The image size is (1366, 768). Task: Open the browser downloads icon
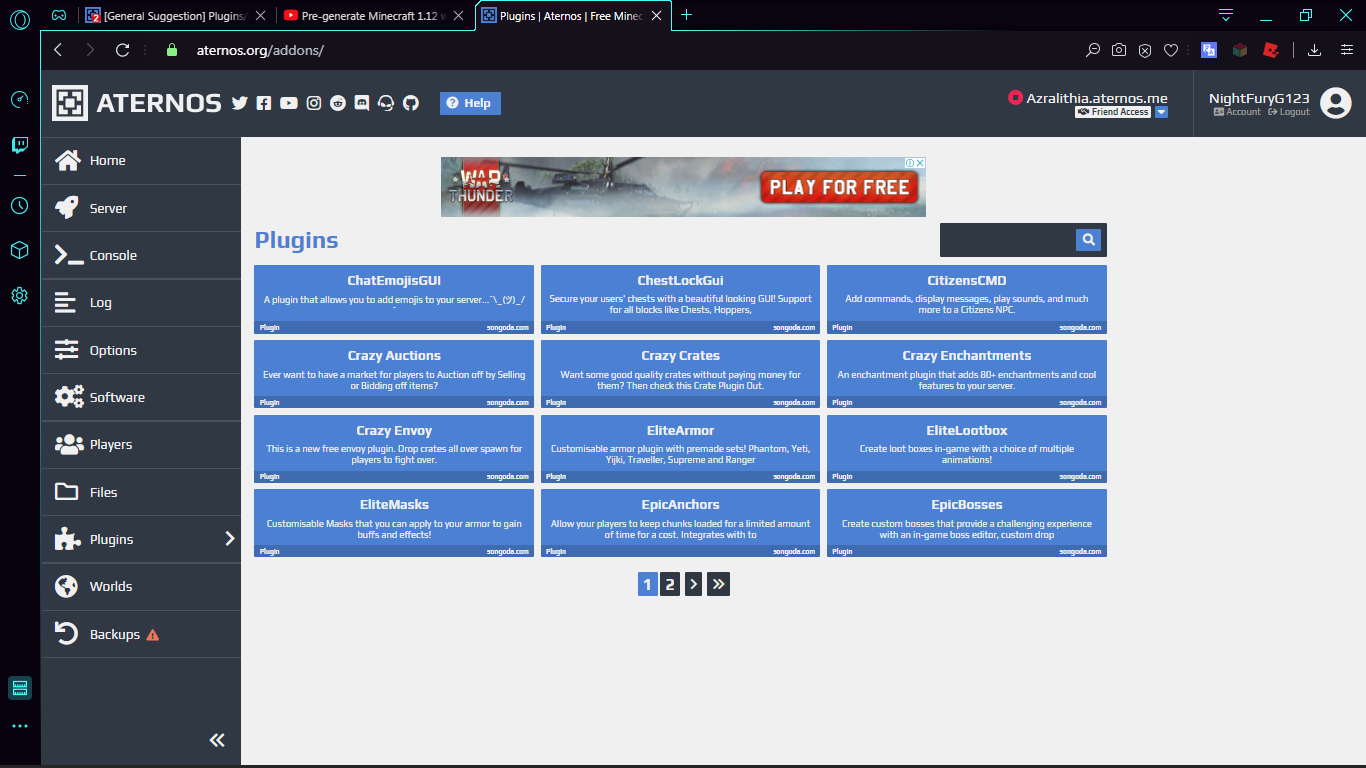pyautogui.click(x=1315, y=50)
